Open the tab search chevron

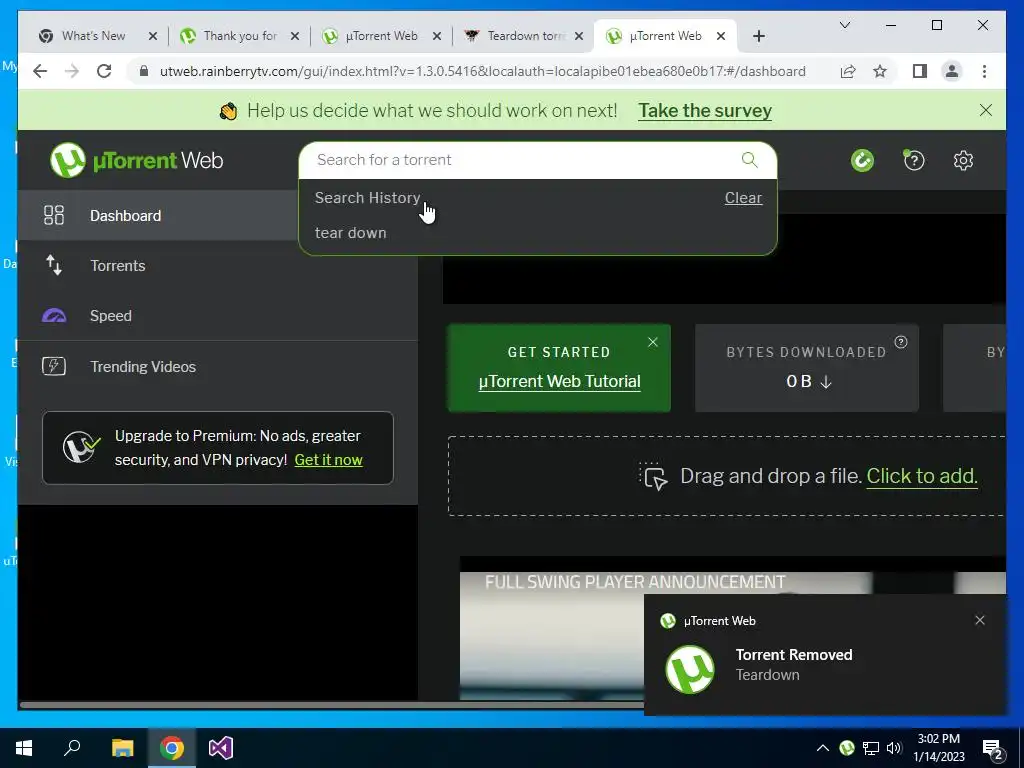click(x=844, y=25)
